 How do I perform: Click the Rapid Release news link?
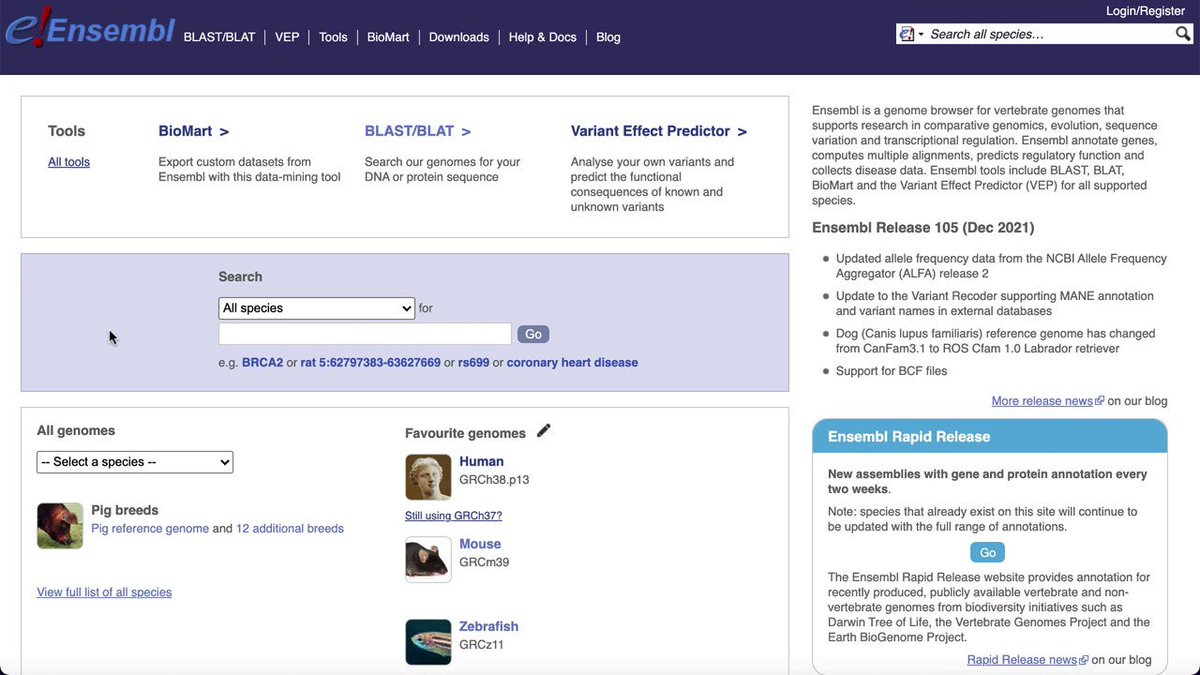point(1022,660)
